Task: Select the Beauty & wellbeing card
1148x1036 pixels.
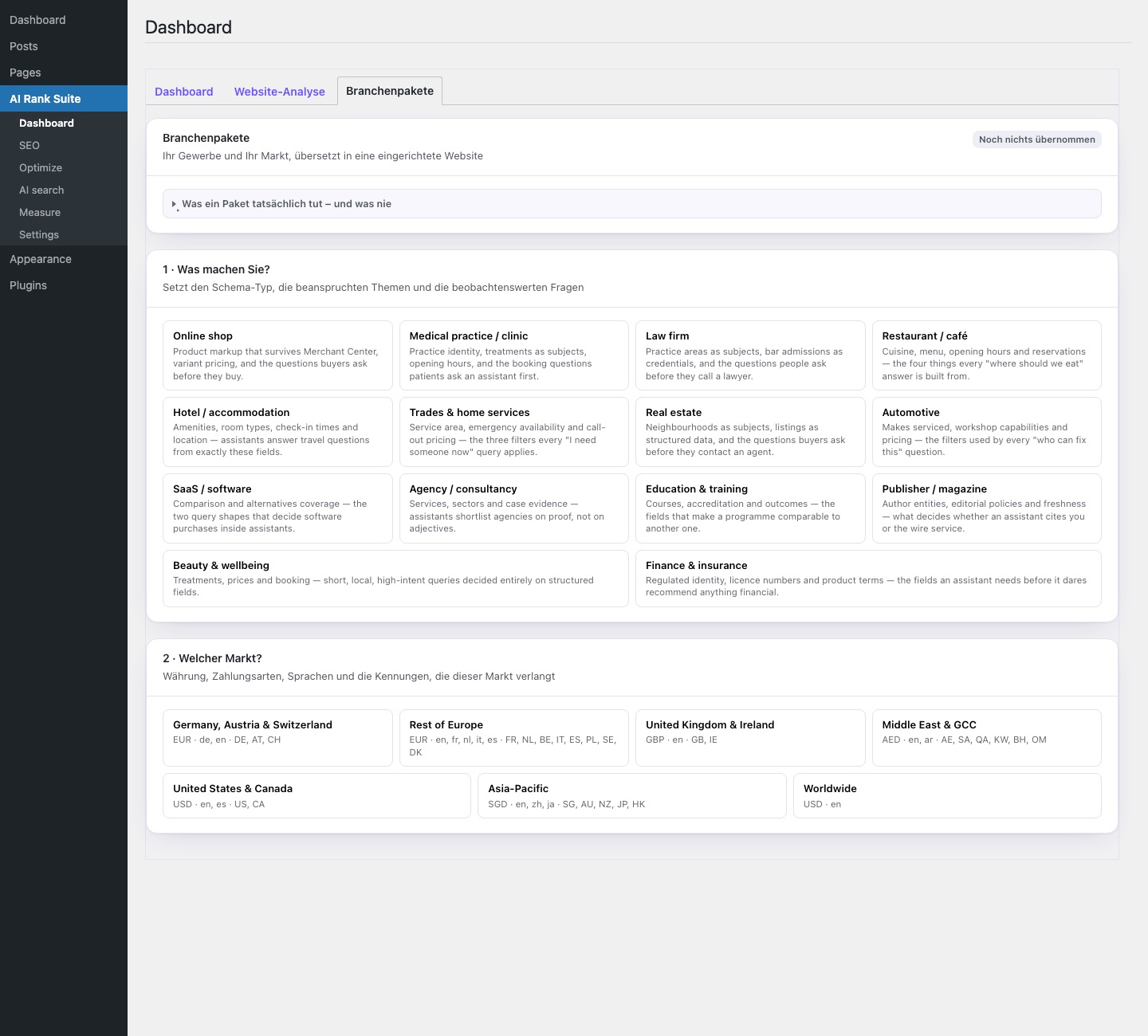Action: pos(395,579)
